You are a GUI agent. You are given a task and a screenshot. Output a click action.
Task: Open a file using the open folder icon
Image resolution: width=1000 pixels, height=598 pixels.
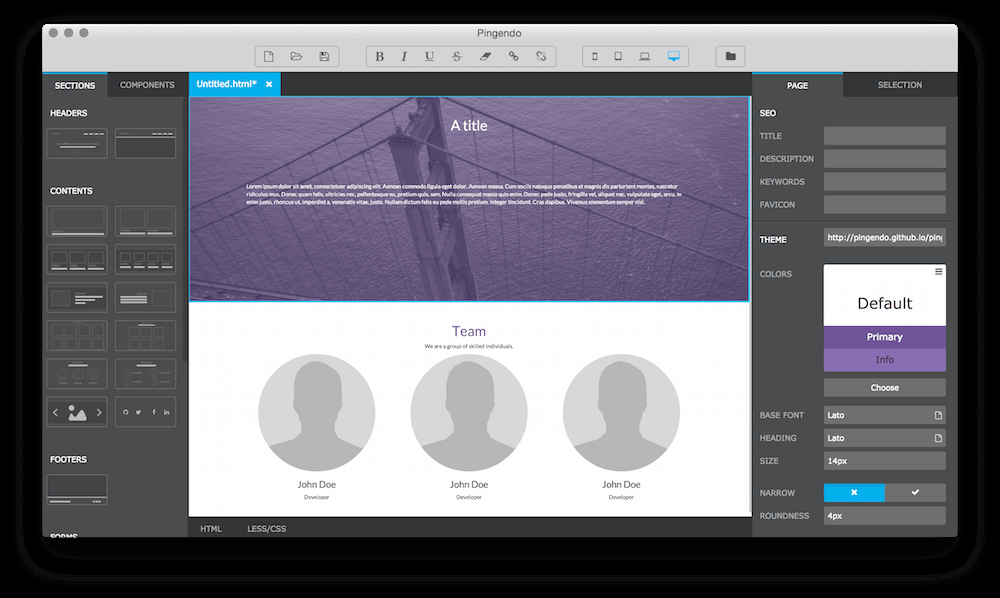click(297, 56)
